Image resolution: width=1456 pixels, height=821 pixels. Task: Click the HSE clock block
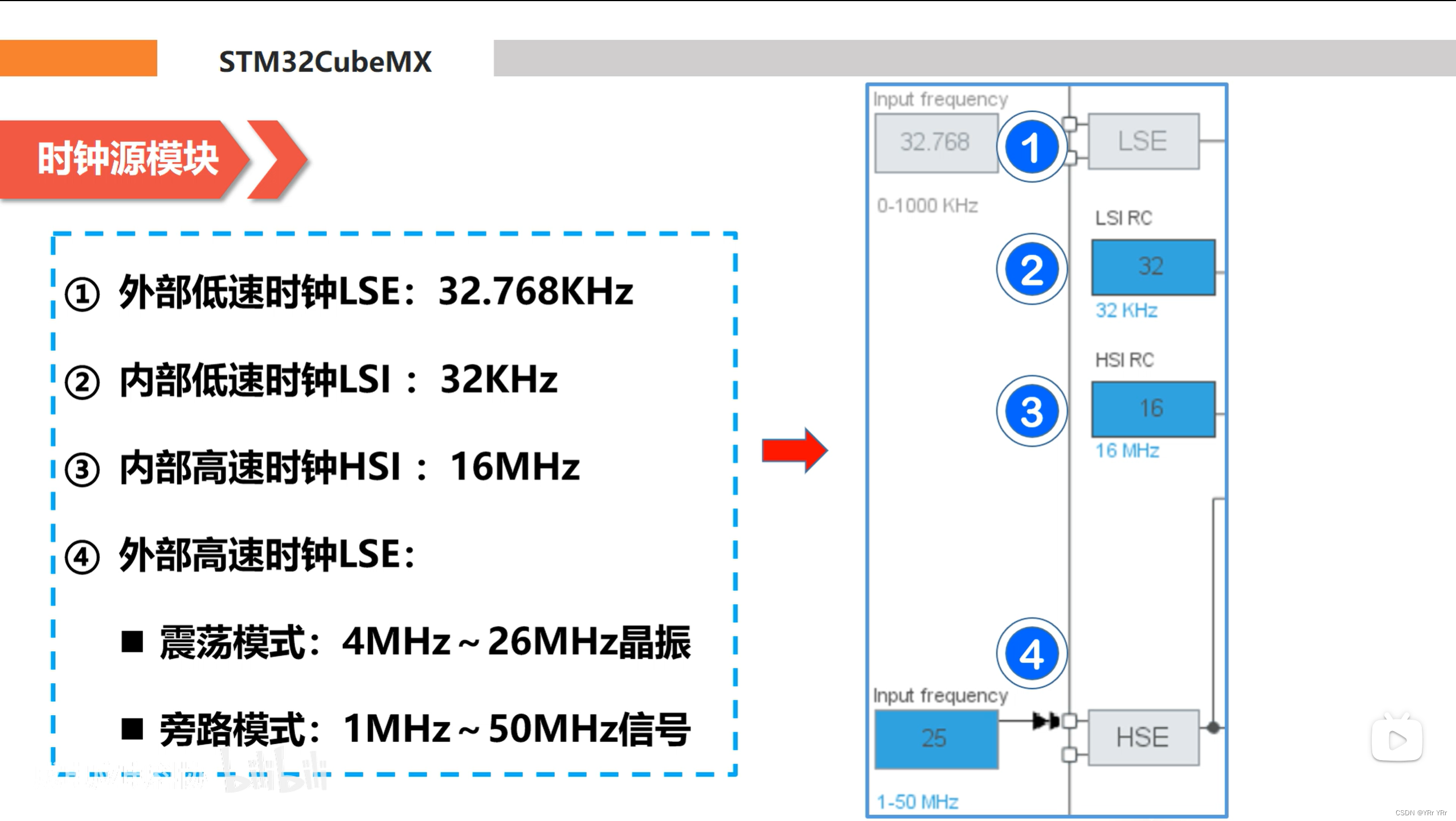[1143, 737]
